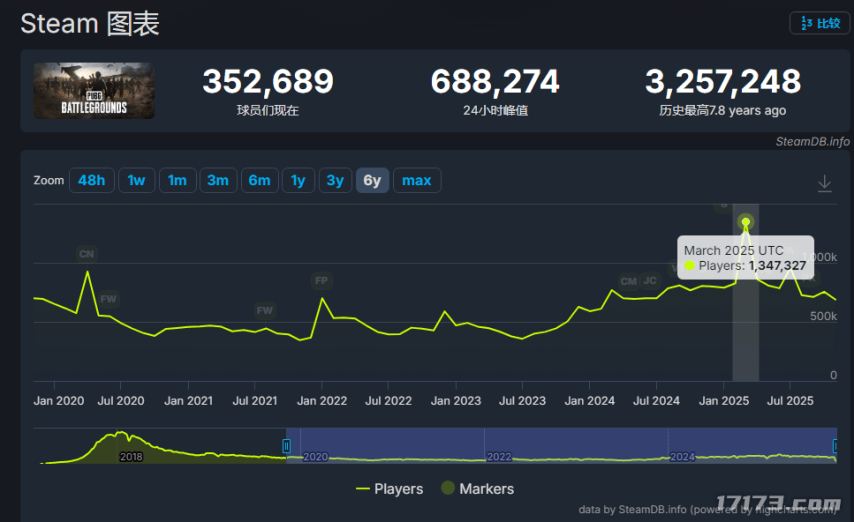Set zoom range to 1y

298,181
